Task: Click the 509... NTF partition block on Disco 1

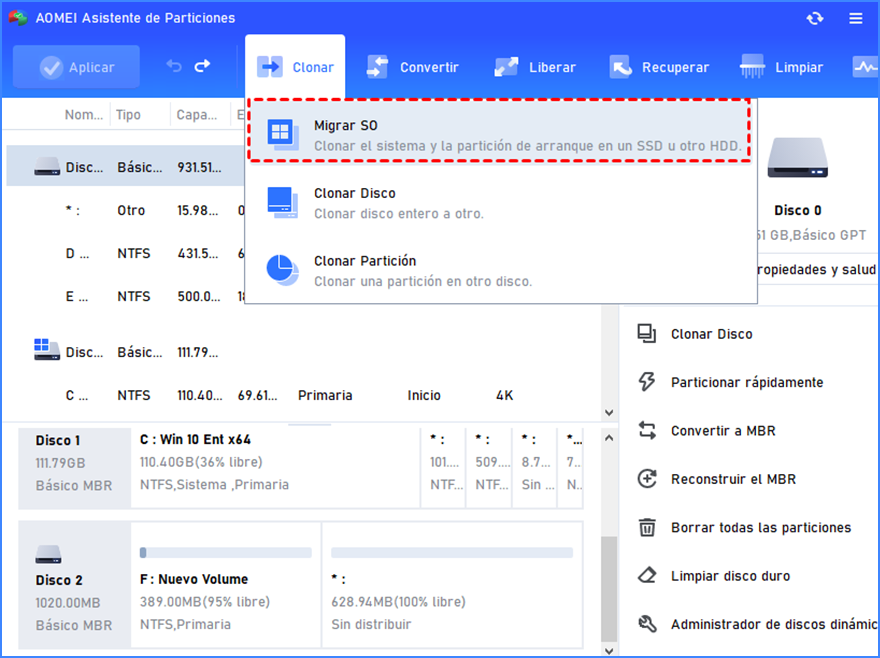Action: [x=489, y=468]
